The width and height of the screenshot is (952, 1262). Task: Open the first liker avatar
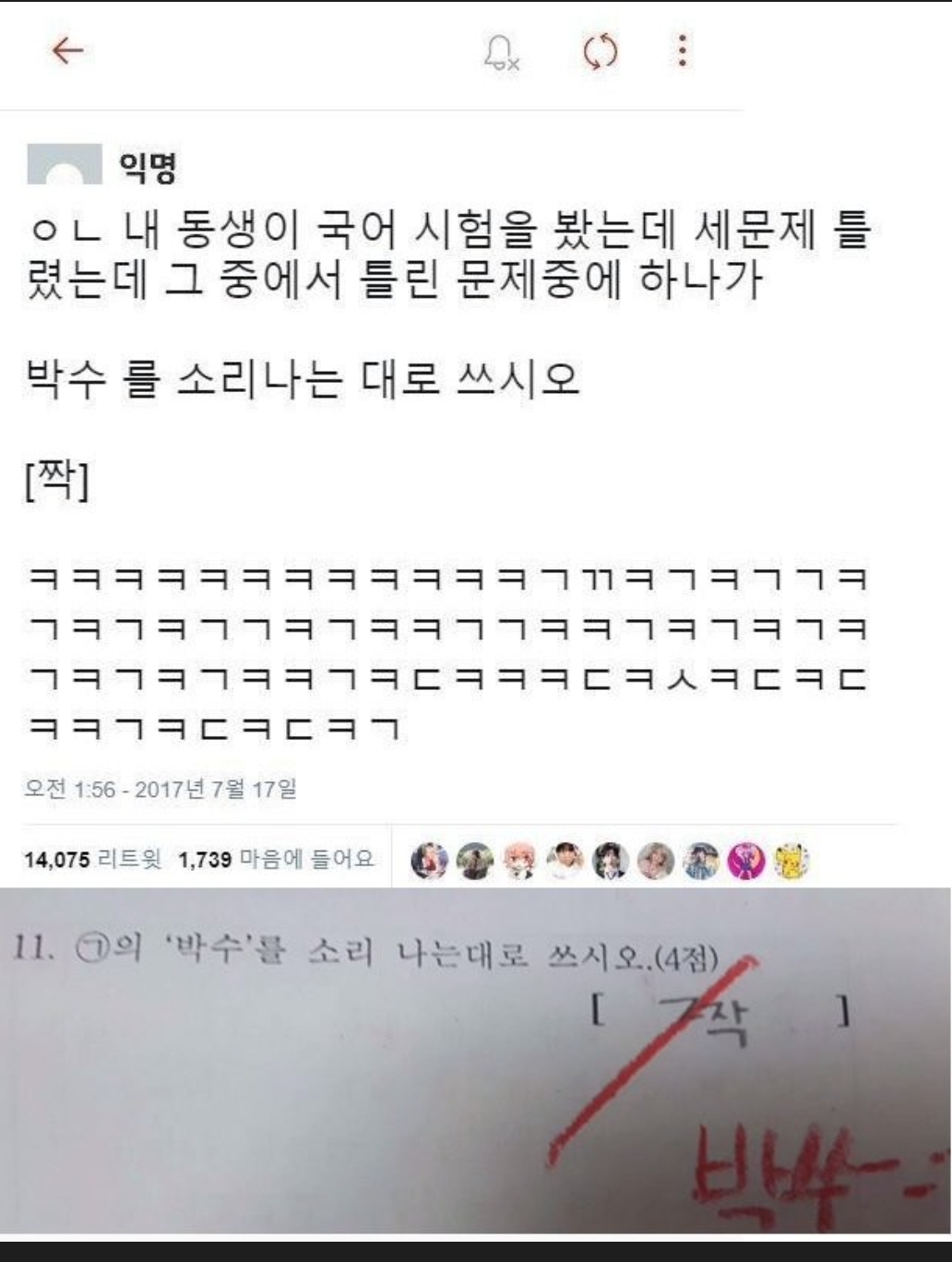(429, 861)
